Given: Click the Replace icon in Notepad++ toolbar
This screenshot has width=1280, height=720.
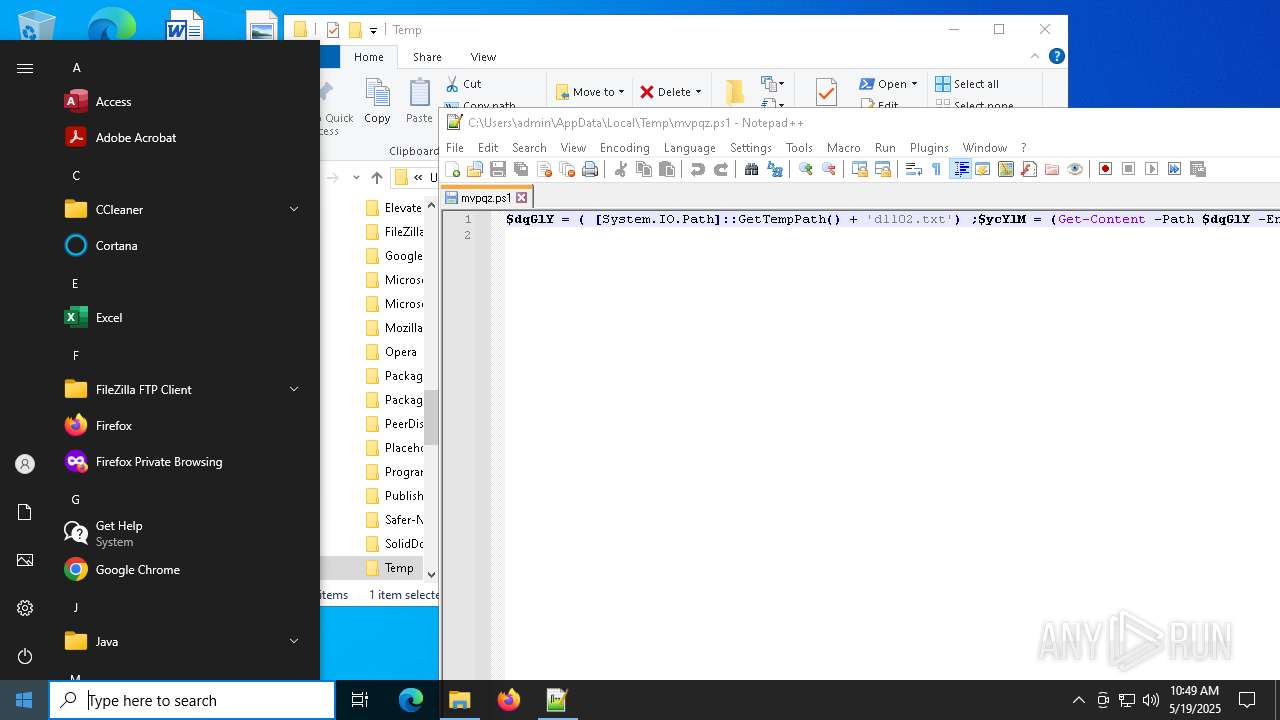Looking at the screenshot, I should (x=774, y=169).
